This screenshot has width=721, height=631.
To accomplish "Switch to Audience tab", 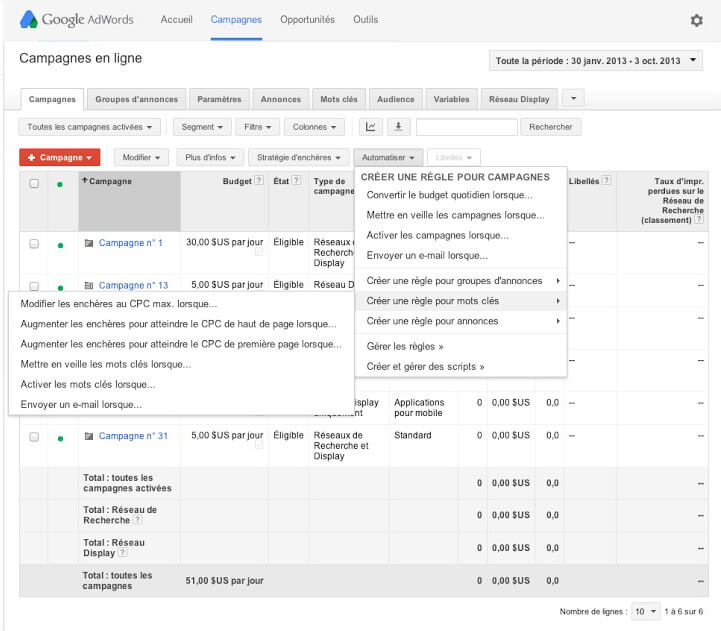I will (396, 99).
